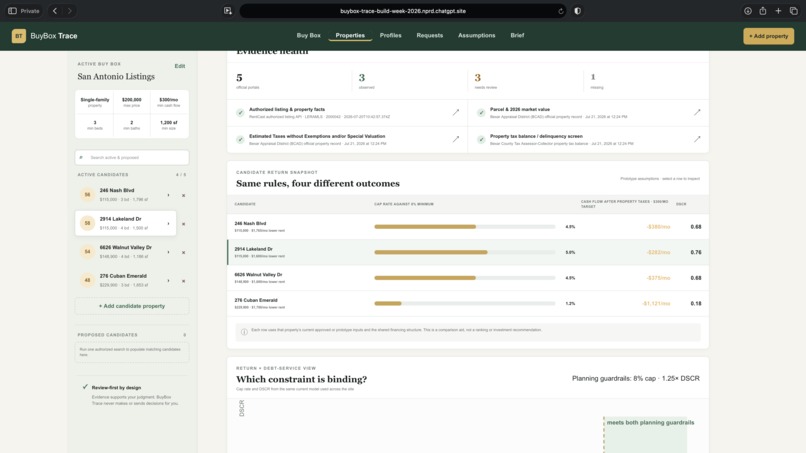Click the Private browsing label

click(x=30, y=11)
